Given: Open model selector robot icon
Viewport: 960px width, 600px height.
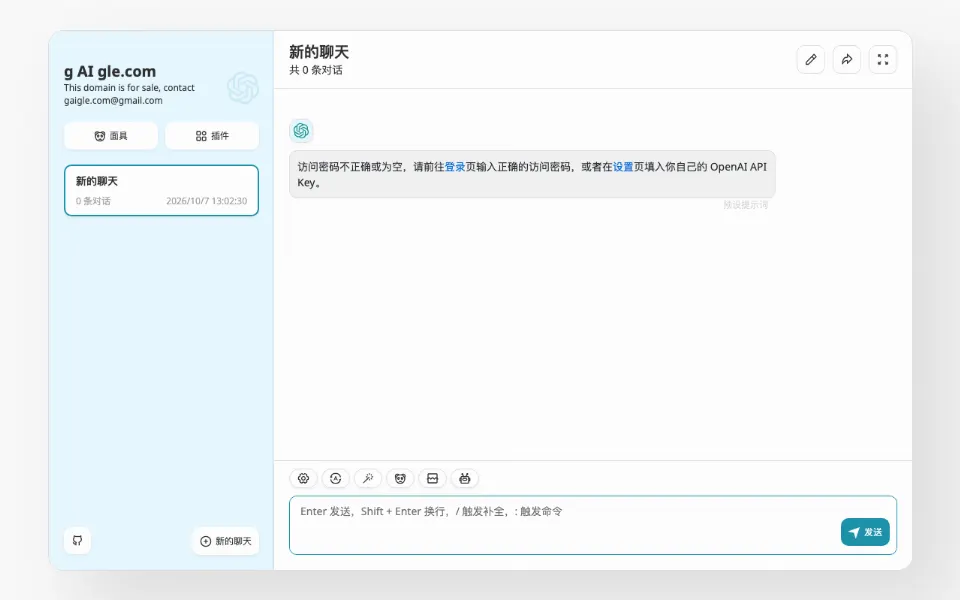Looking at the screenshot, I should (465, 479).
